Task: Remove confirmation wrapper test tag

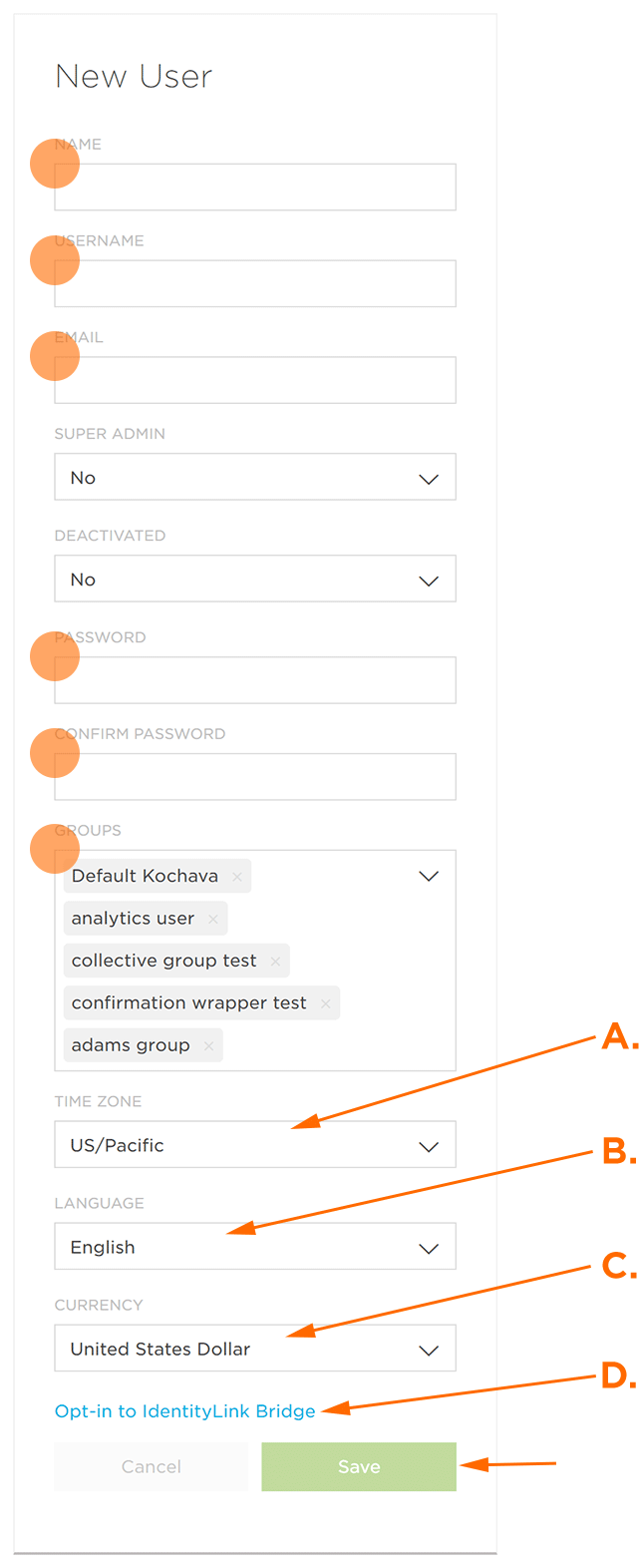Action: tap(326, 1003)
